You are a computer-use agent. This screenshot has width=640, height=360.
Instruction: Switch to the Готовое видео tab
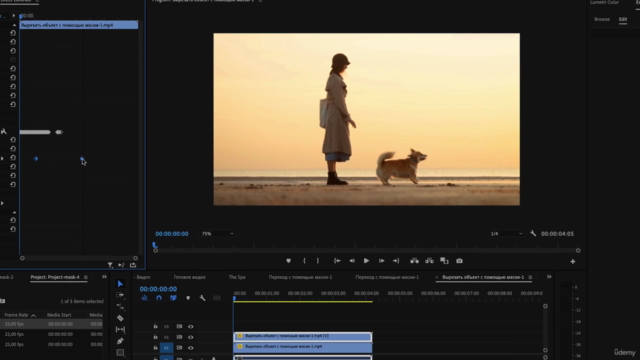tap(189, 277)
